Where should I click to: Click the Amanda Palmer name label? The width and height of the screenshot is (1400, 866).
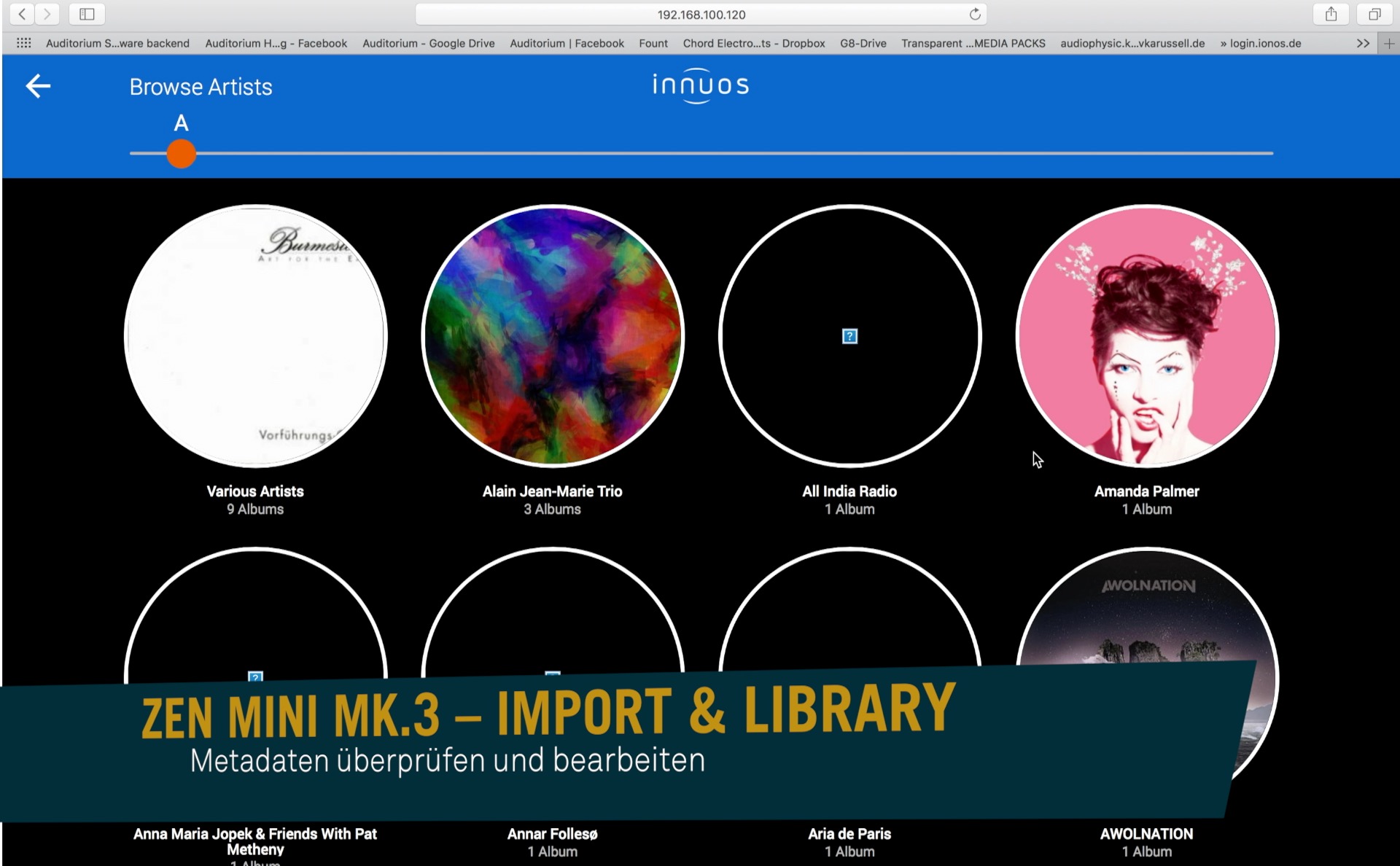1147,491
